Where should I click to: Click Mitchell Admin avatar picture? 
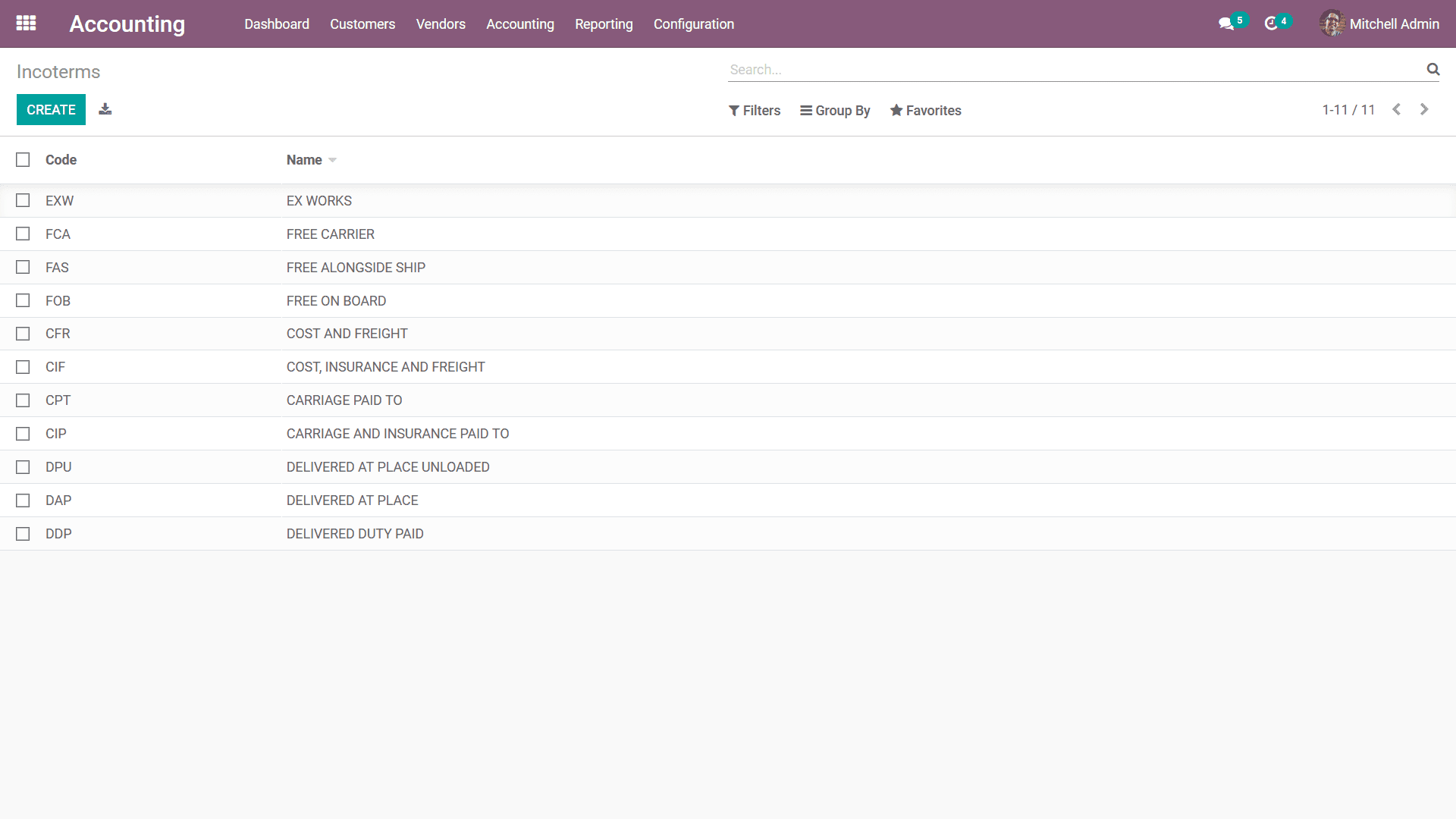point(1332,24)
